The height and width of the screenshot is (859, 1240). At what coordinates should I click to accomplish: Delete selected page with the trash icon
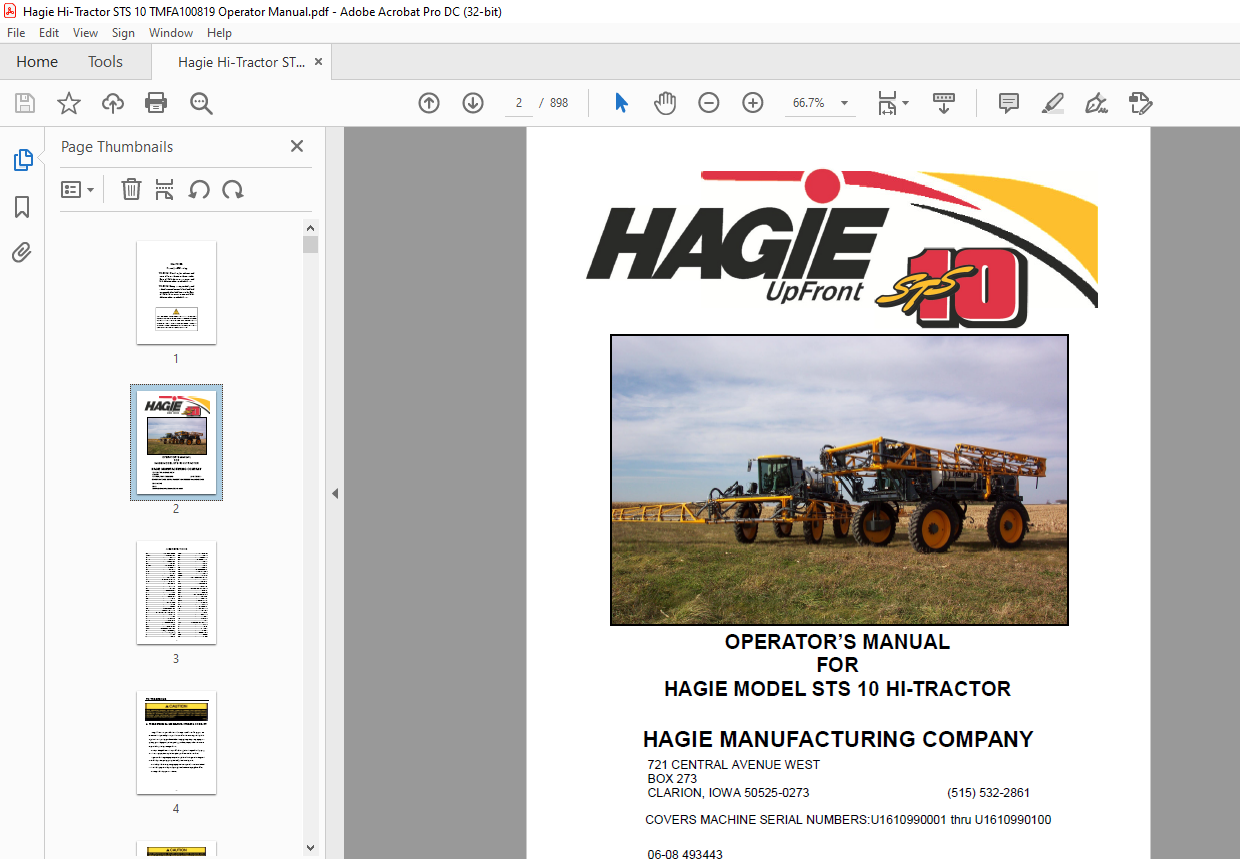[x=131, y=189]
